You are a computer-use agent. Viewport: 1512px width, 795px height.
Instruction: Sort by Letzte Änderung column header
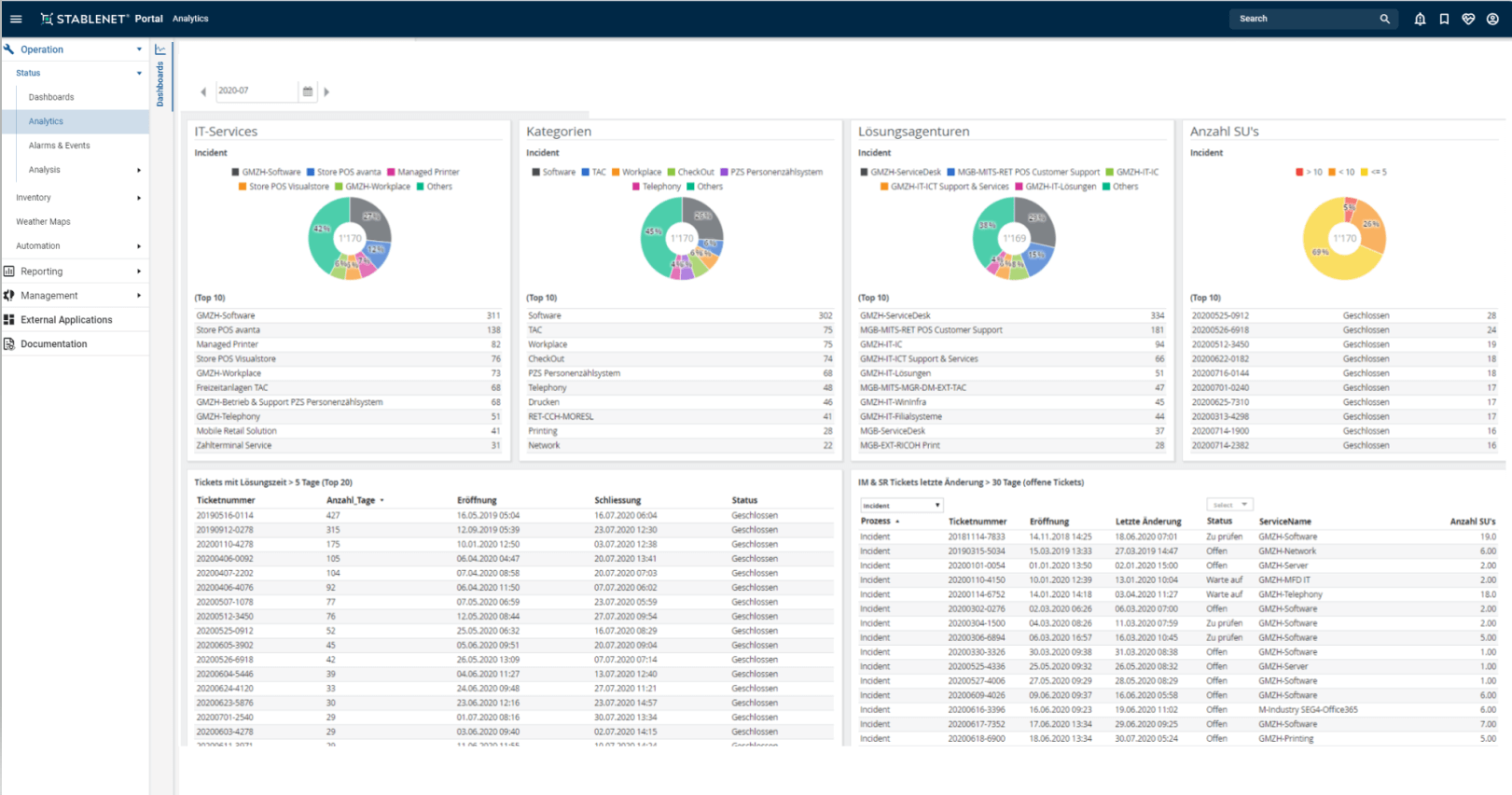[x=1148, y=522]
